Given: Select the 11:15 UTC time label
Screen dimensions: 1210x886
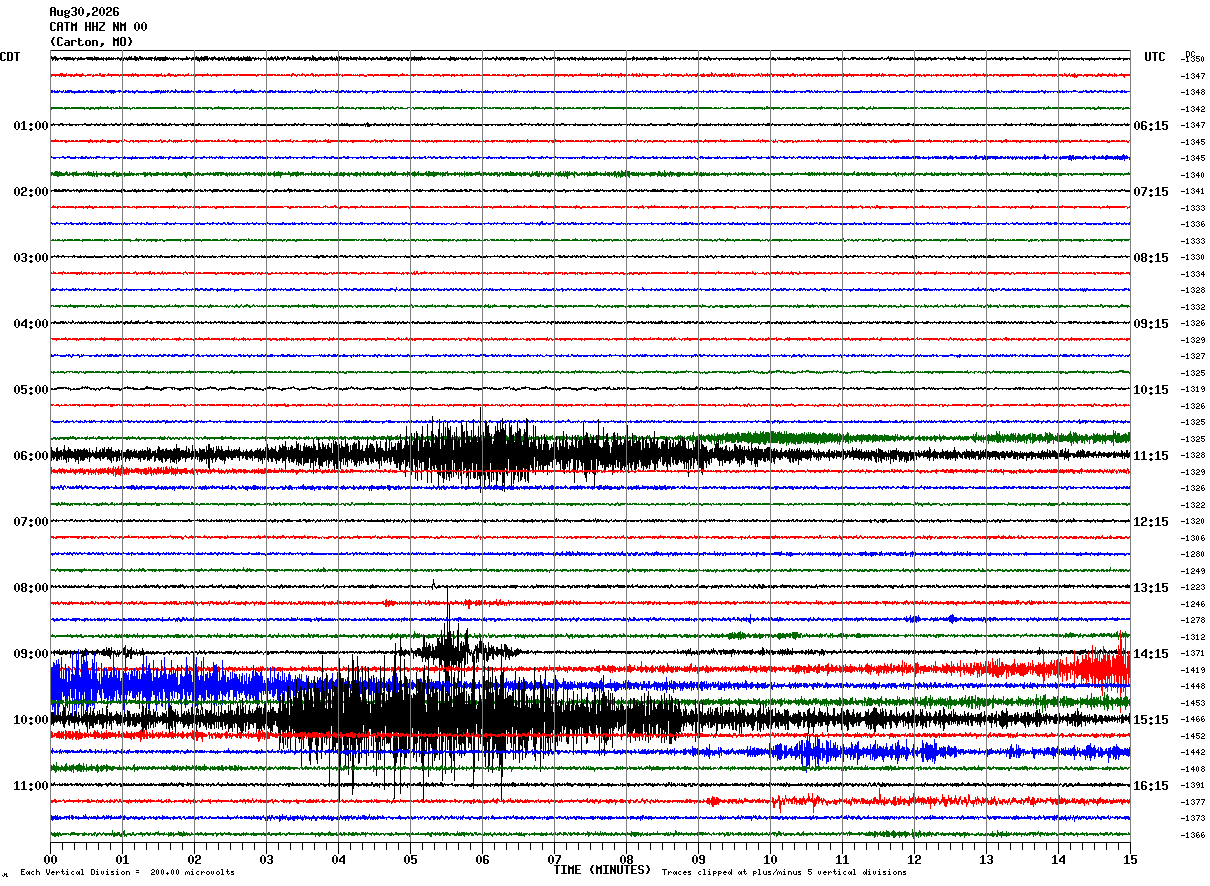Looking at the screenshot, I should tap(1150, 456).
